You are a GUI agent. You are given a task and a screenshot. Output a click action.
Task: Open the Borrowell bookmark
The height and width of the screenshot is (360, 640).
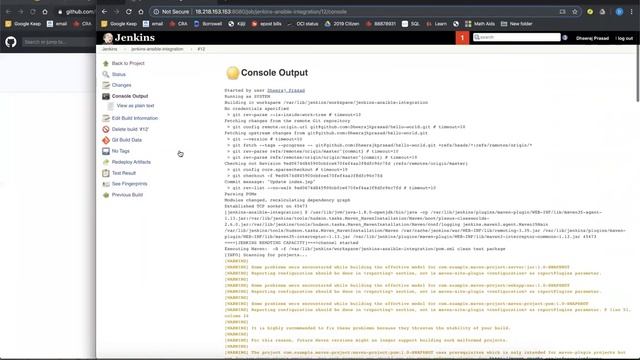(x=208, y=24)
